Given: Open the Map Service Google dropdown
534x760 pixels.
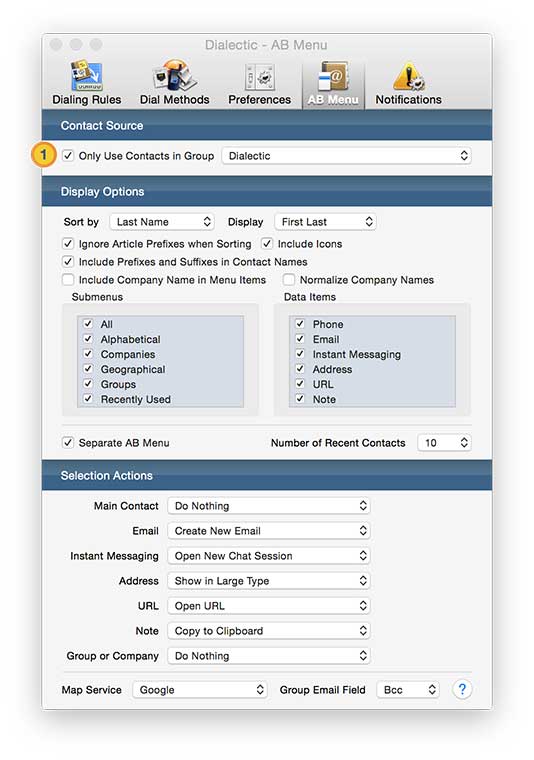Looking at the screenshot, I should tap(200, 690).
